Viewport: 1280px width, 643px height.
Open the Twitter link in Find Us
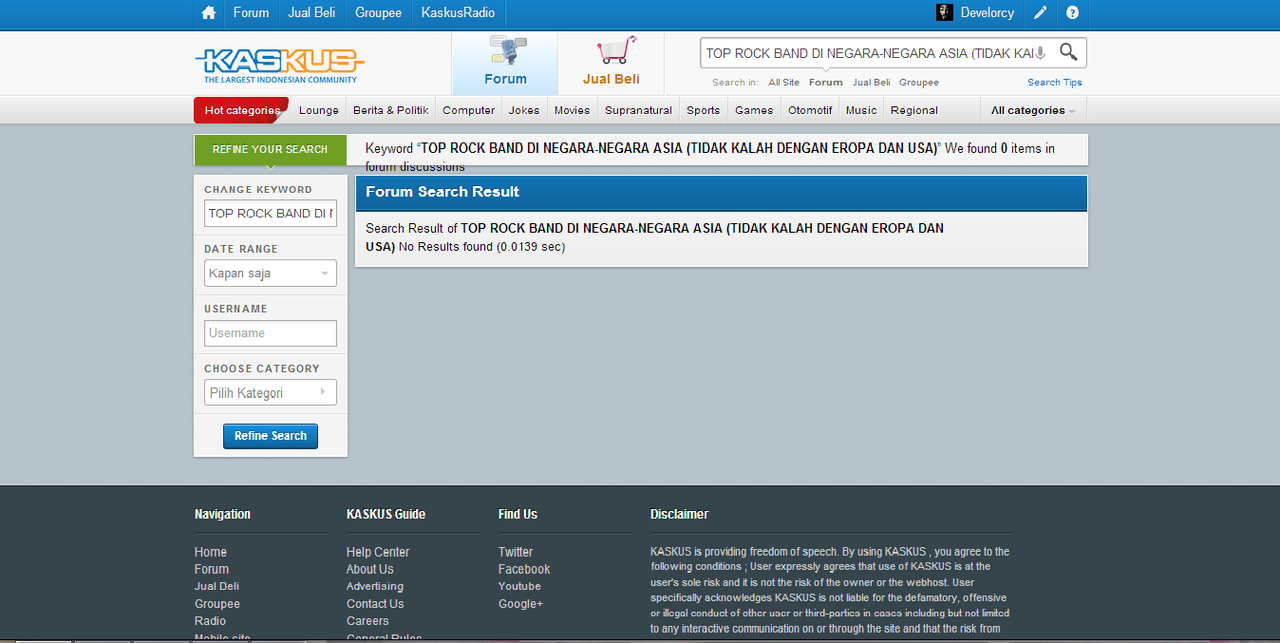(516, 552)
